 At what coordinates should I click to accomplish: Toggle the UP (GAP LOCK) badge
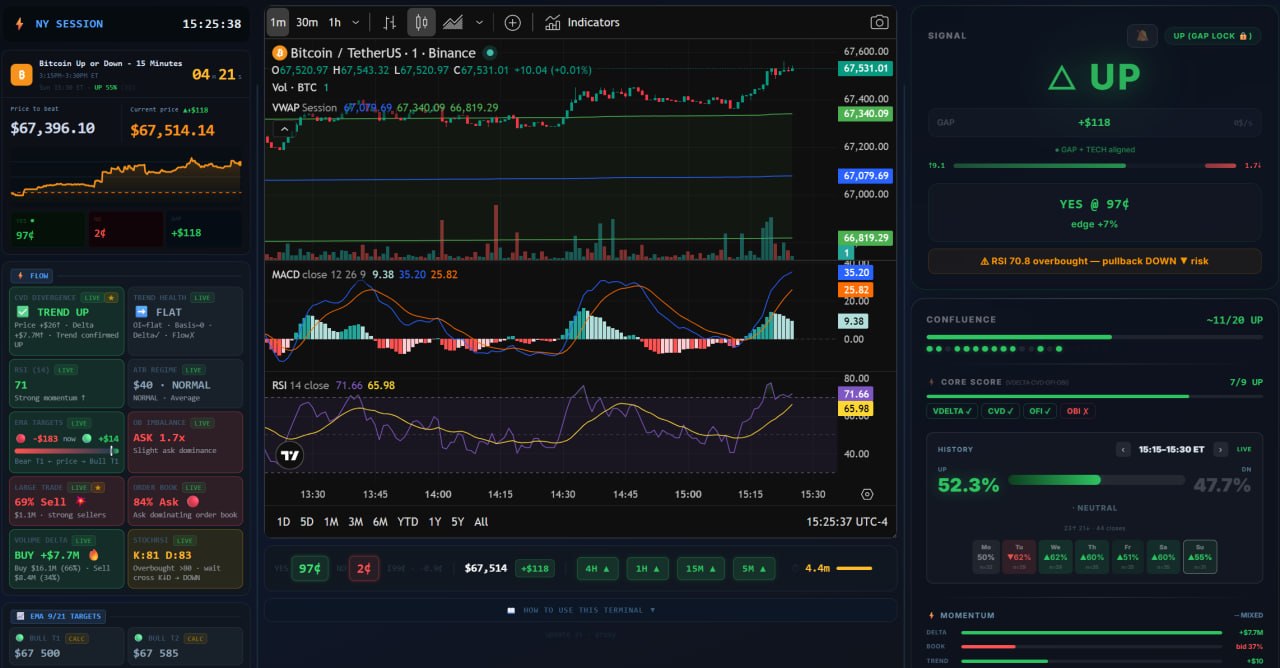coord(1211,36)
